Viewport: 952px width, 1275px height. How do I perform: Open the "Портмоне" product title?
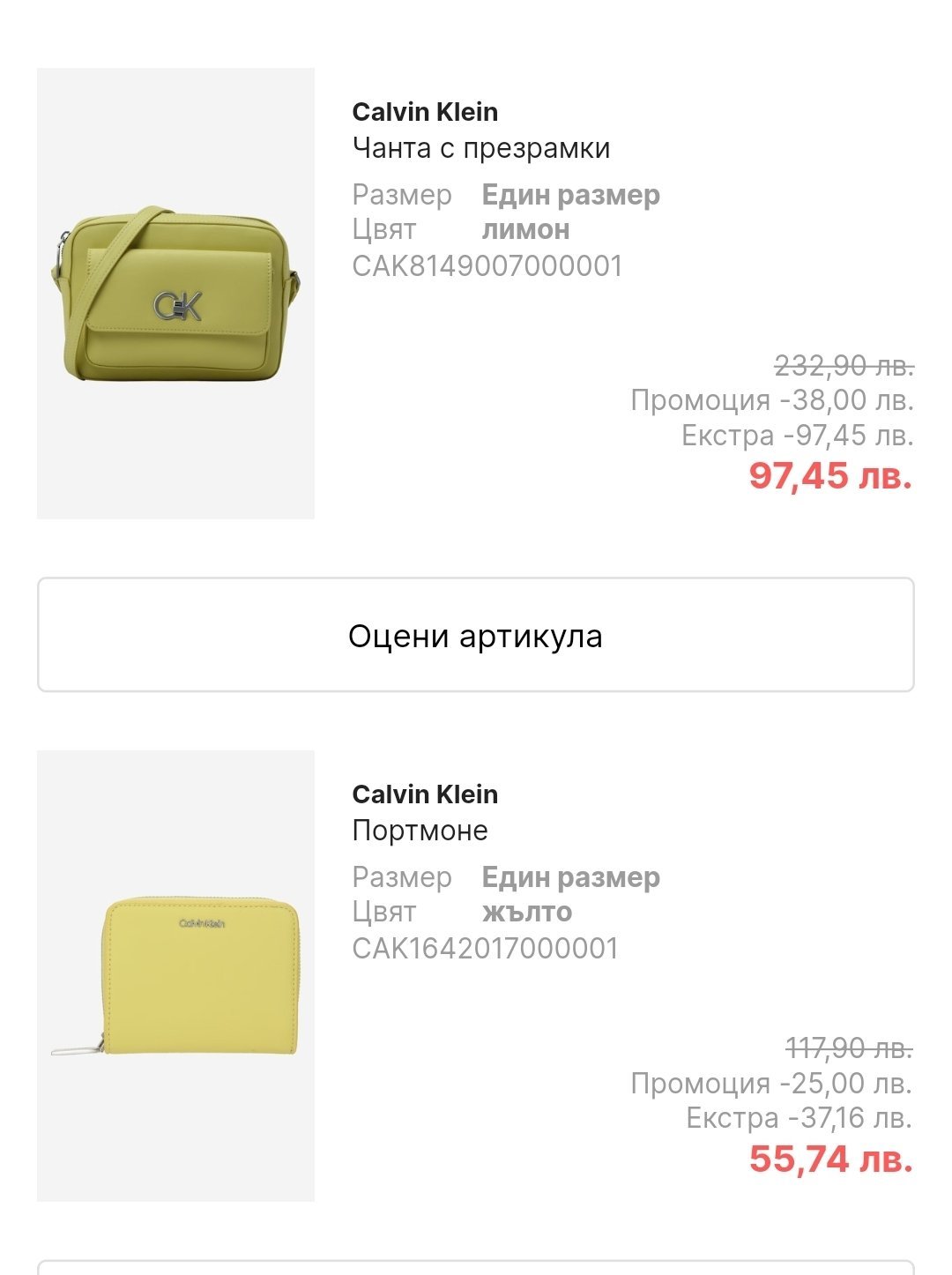point(420,831)
